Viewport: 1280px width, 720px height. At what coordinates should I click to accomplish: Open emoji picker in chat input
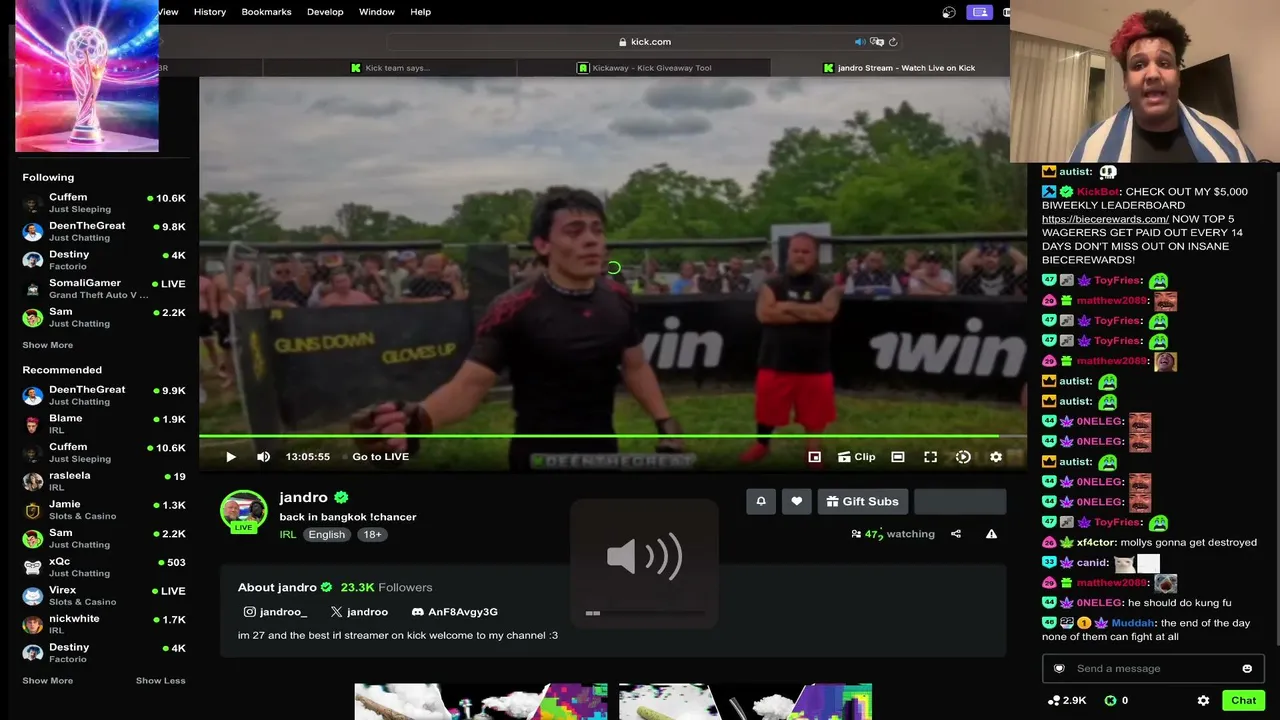(x=1247, y=669)
